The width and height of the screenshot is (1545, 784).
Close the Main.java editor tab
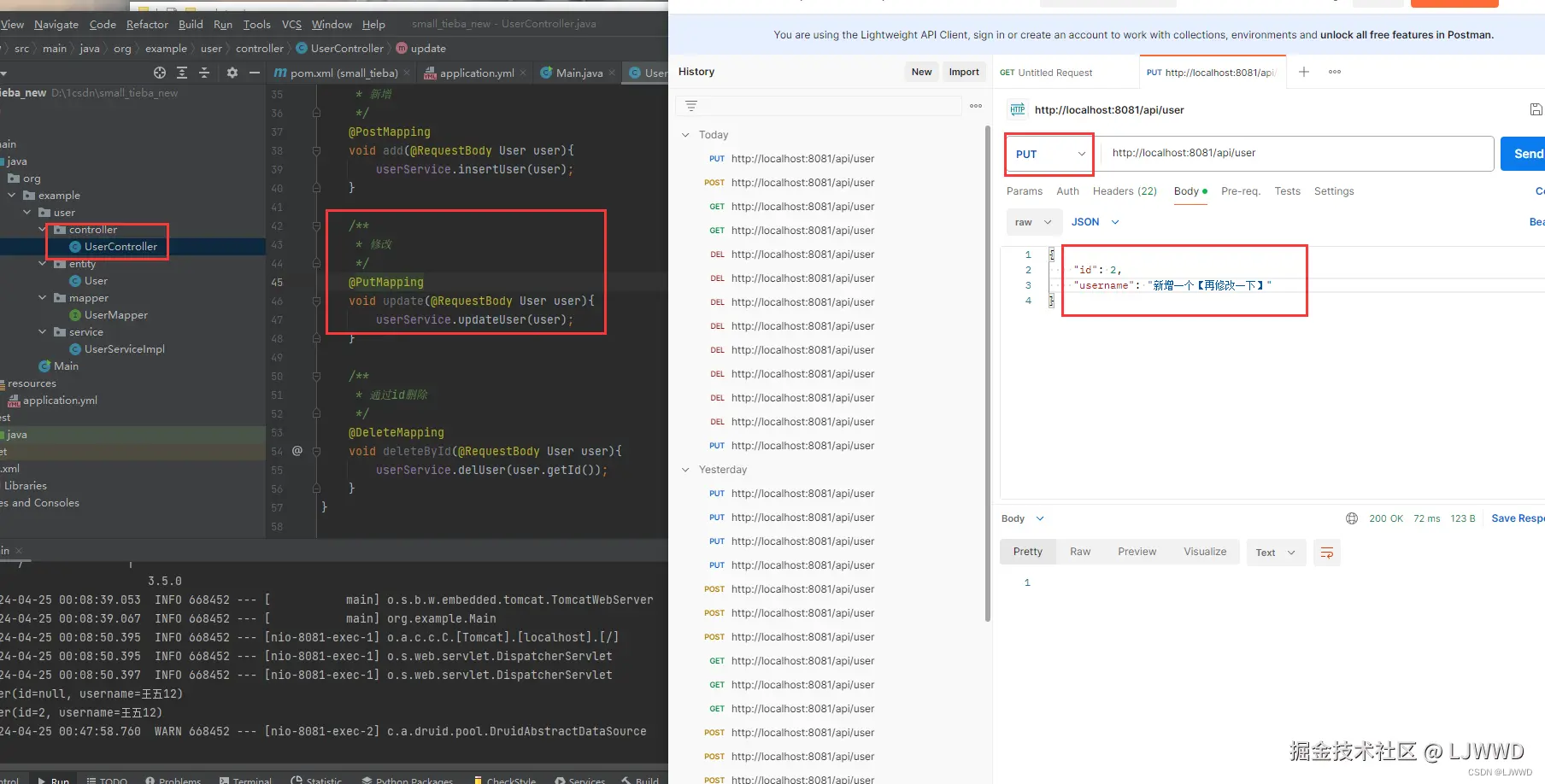tap(612, 73)
